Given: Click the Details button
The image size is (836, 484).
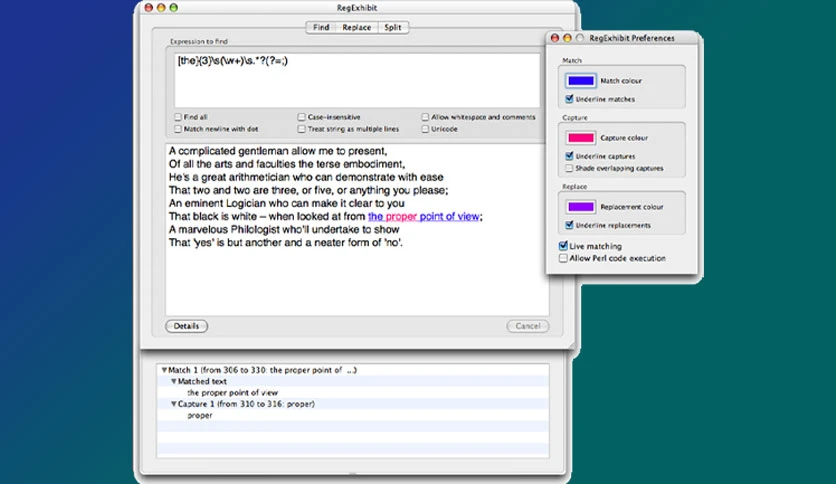Looking at the screenshot, I should tap(187, 326).
